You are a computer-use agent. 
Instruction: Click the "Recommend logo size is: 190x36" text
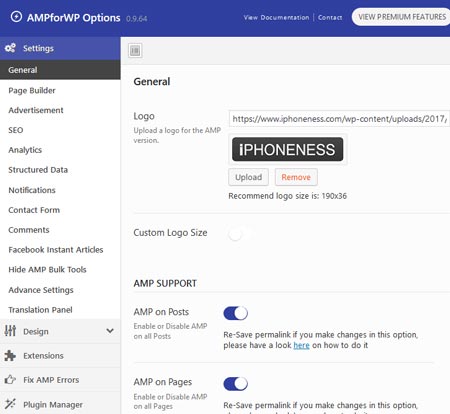tap(287, 196)
